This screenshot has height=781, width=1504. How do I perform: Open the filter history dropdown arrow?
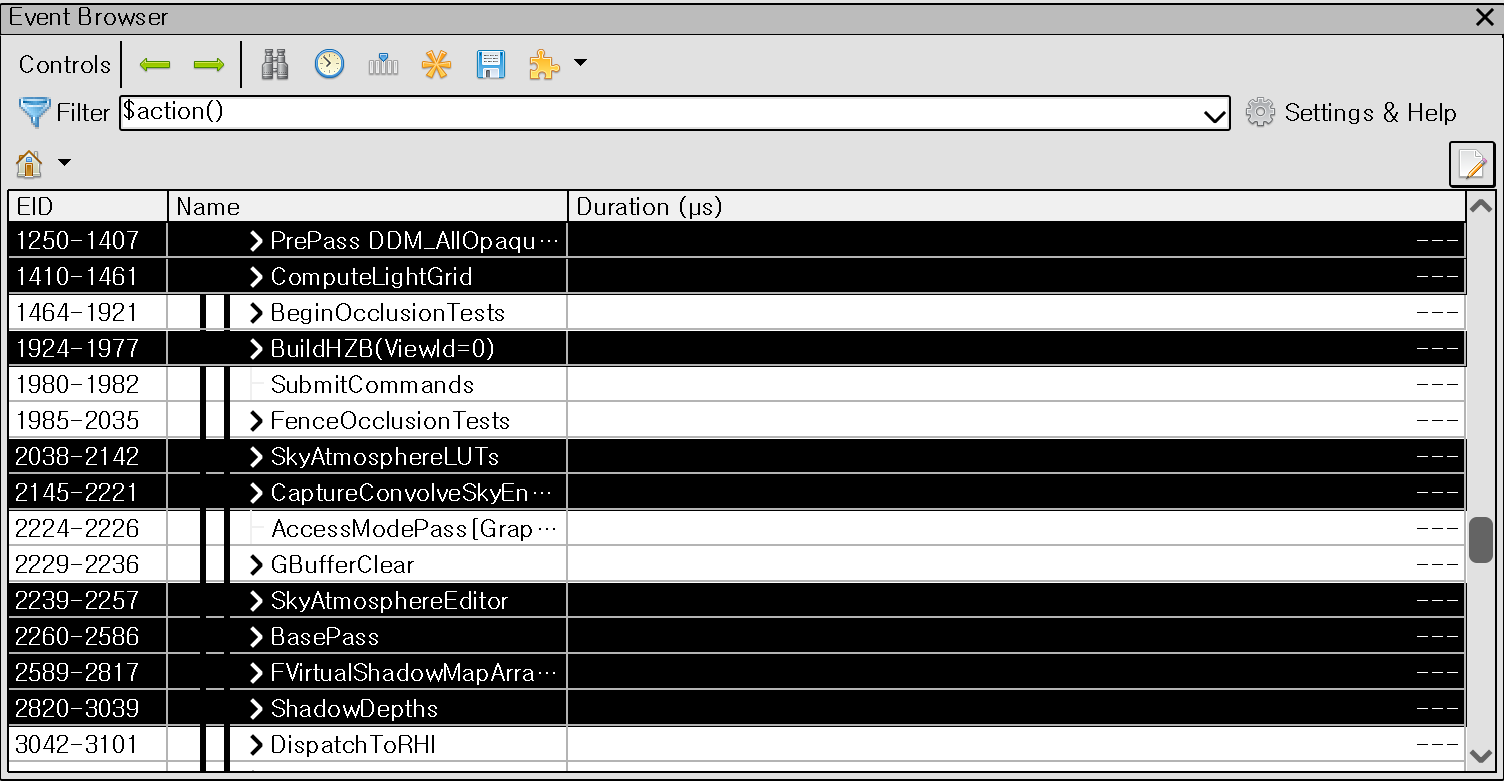[x=1216, y=116]
